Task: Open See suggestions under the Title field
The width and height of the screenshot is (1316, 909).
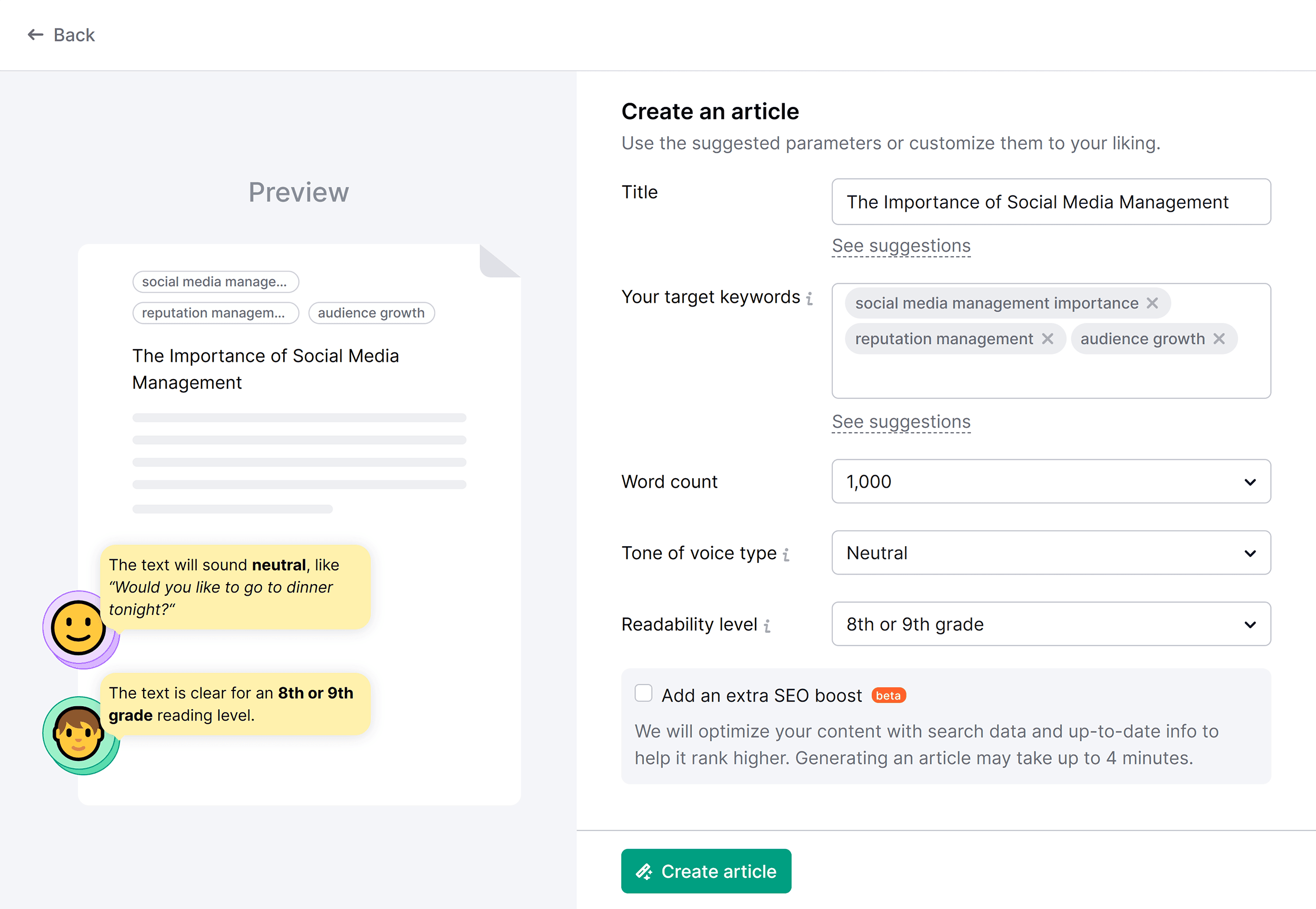Action: click(x=901, y=245)
